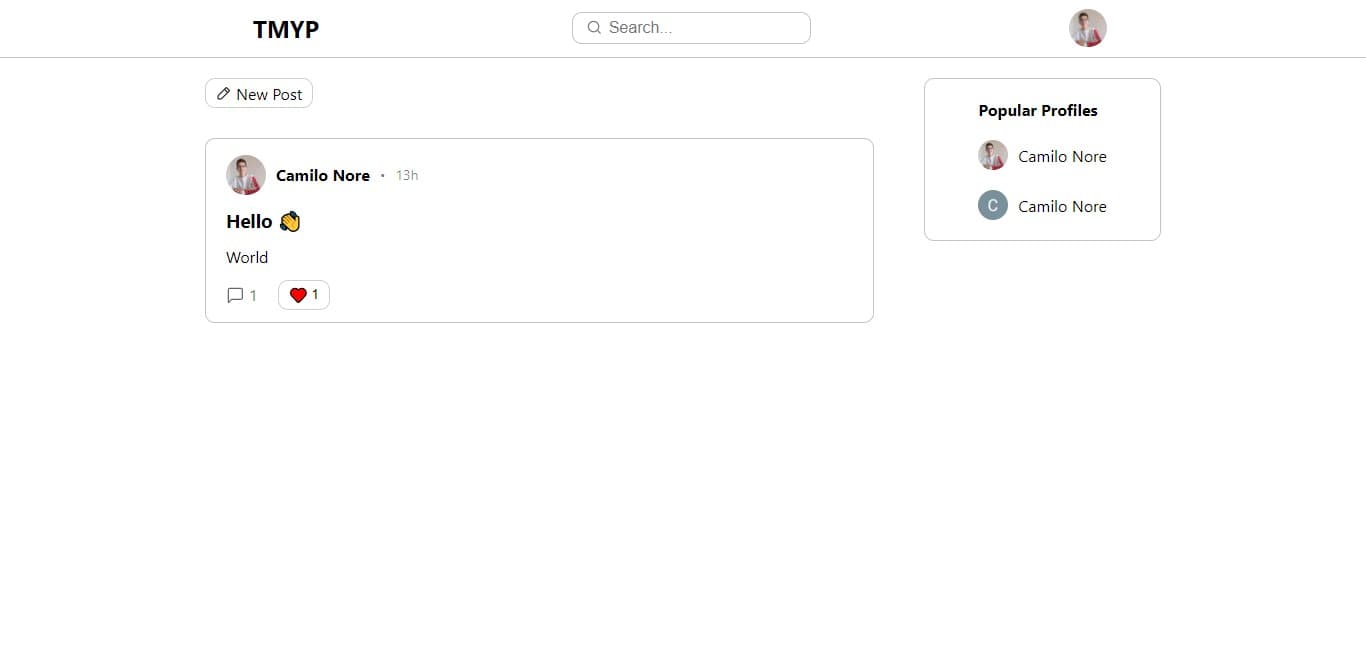Image resolution: width=1366 pixels, height=655 pixels.
Task: Click the New Post button label
Action: click(269, 95)
